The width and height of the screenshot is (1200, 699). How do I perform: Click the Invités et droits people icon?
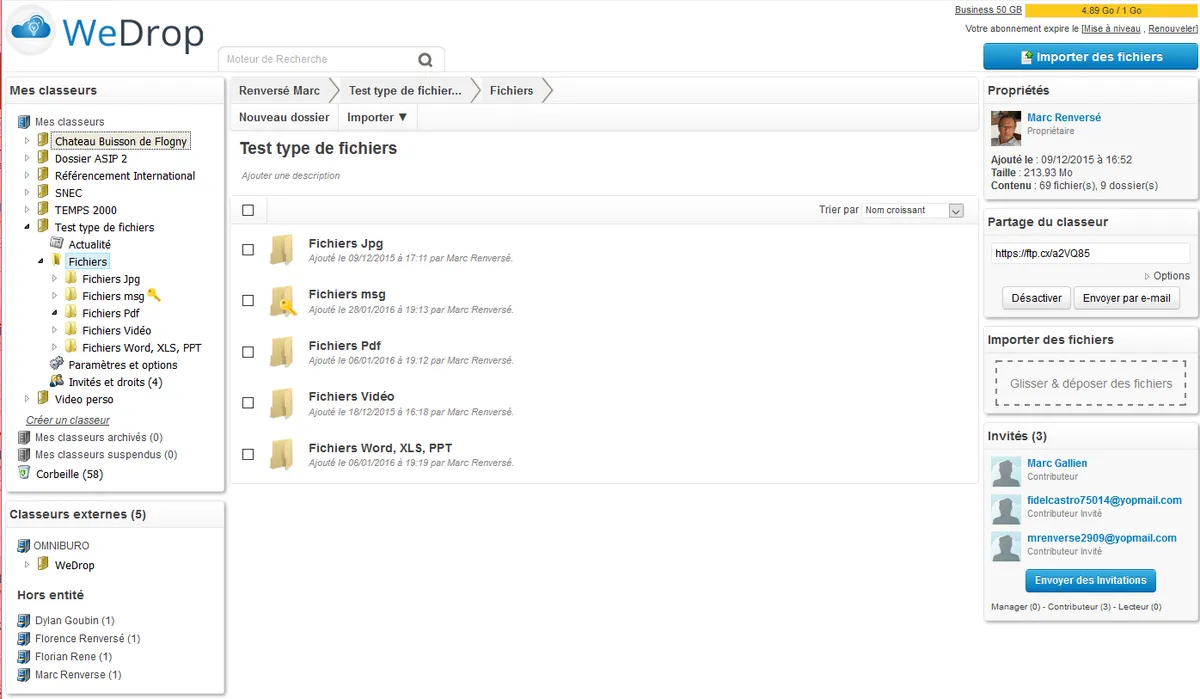pos(57,381)
